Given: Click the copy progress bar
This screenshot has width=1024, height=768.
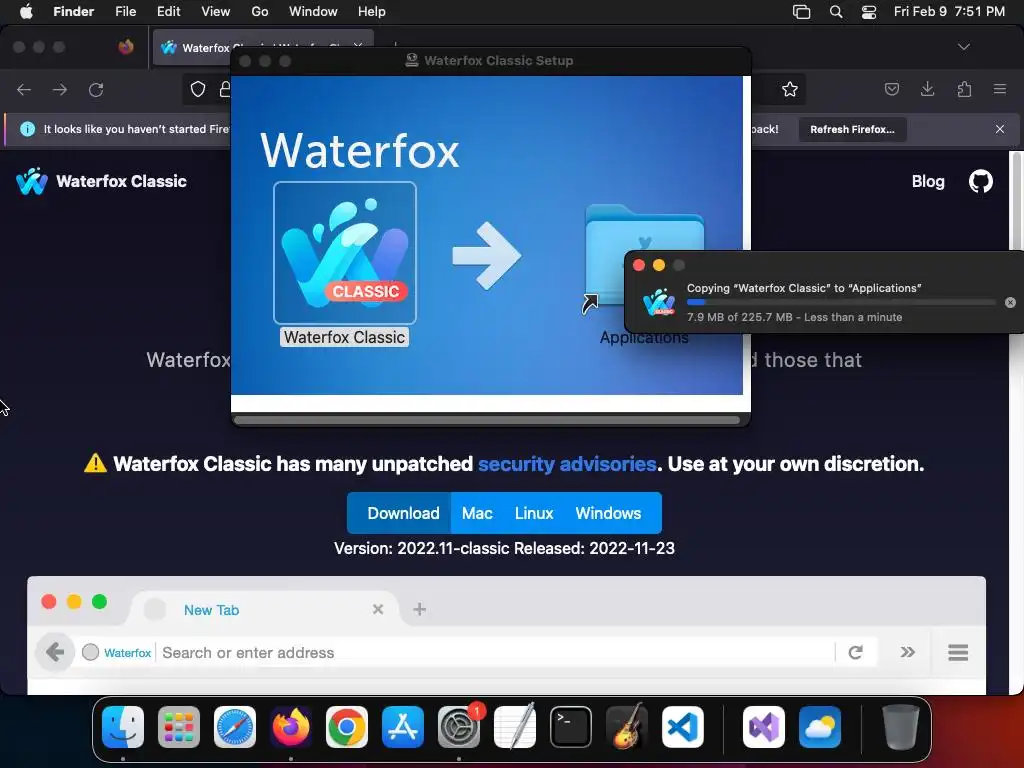Looking at the screenshot, I should 841,302.
